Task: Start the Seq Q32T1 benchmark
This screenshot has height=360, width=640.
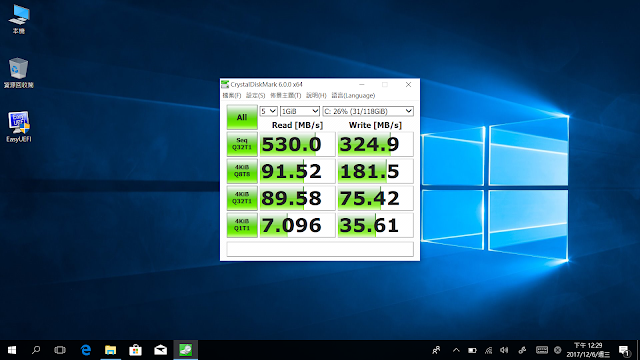Action: [242, 144]
